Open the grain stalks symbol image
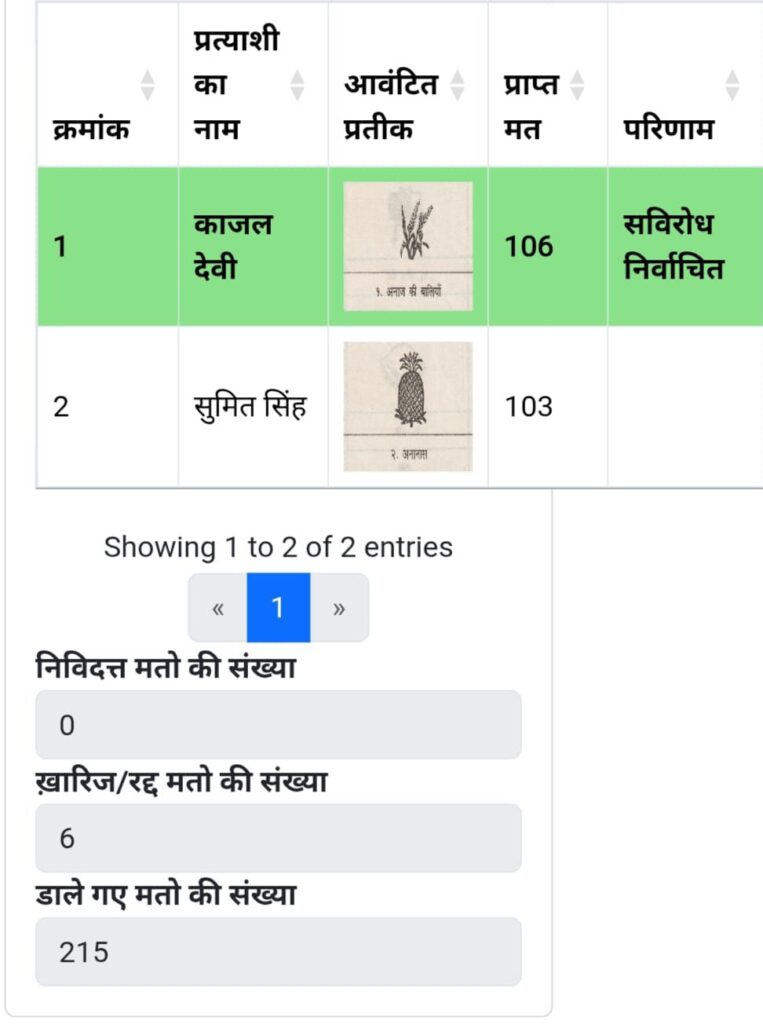 pos(408,246)
